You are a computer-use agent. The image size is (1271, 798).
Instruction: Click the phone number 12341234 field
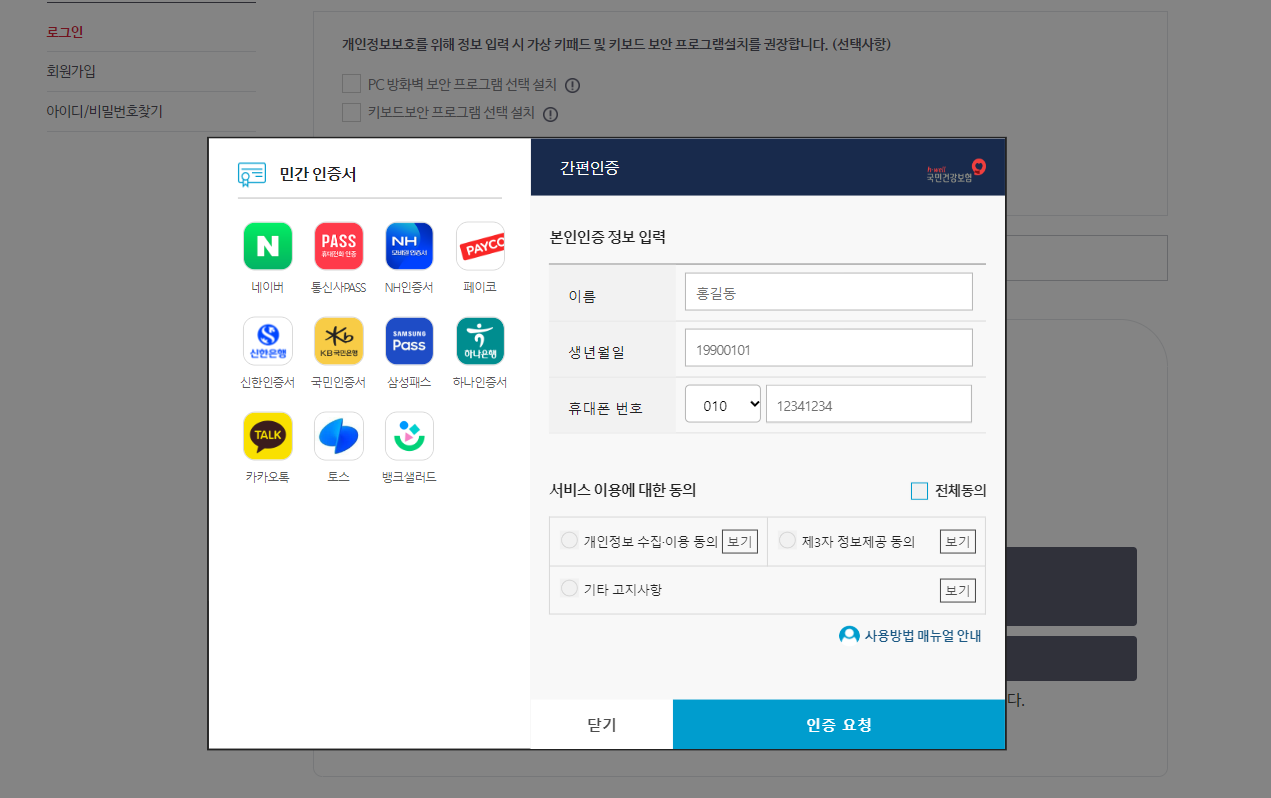(x=869, y=404)
